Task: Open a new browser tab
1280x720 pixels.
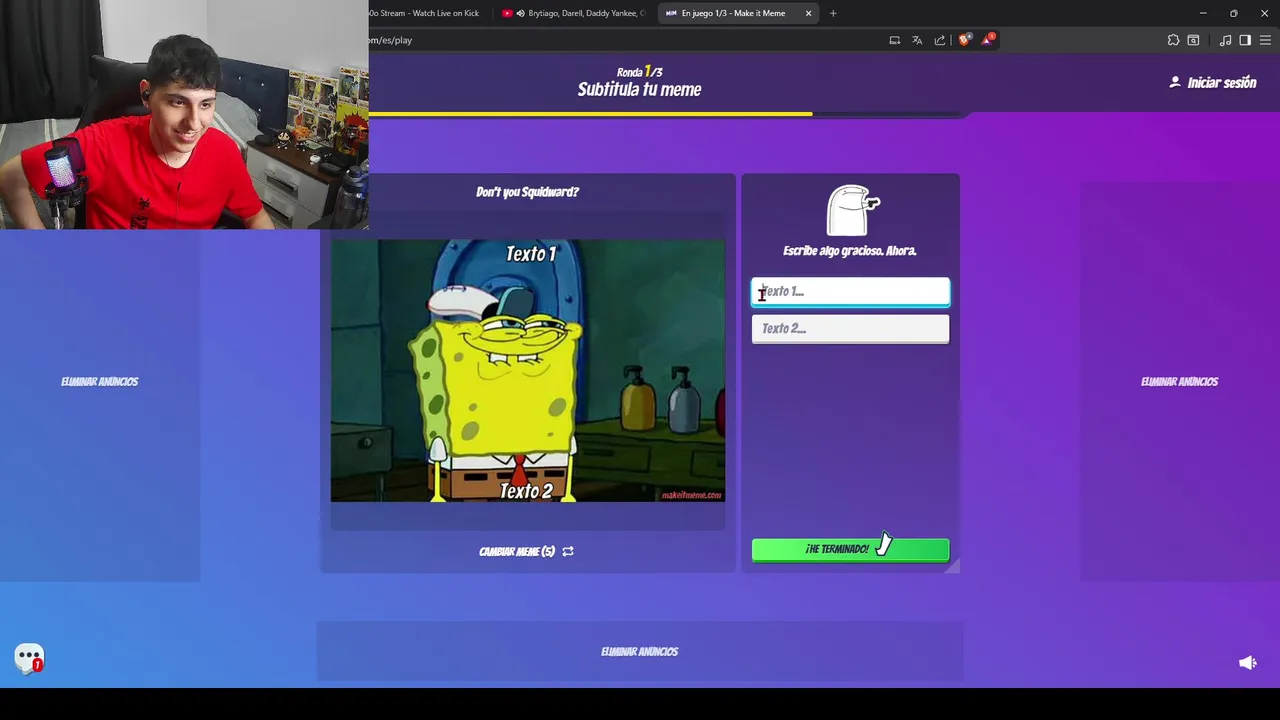Action: 833,13
